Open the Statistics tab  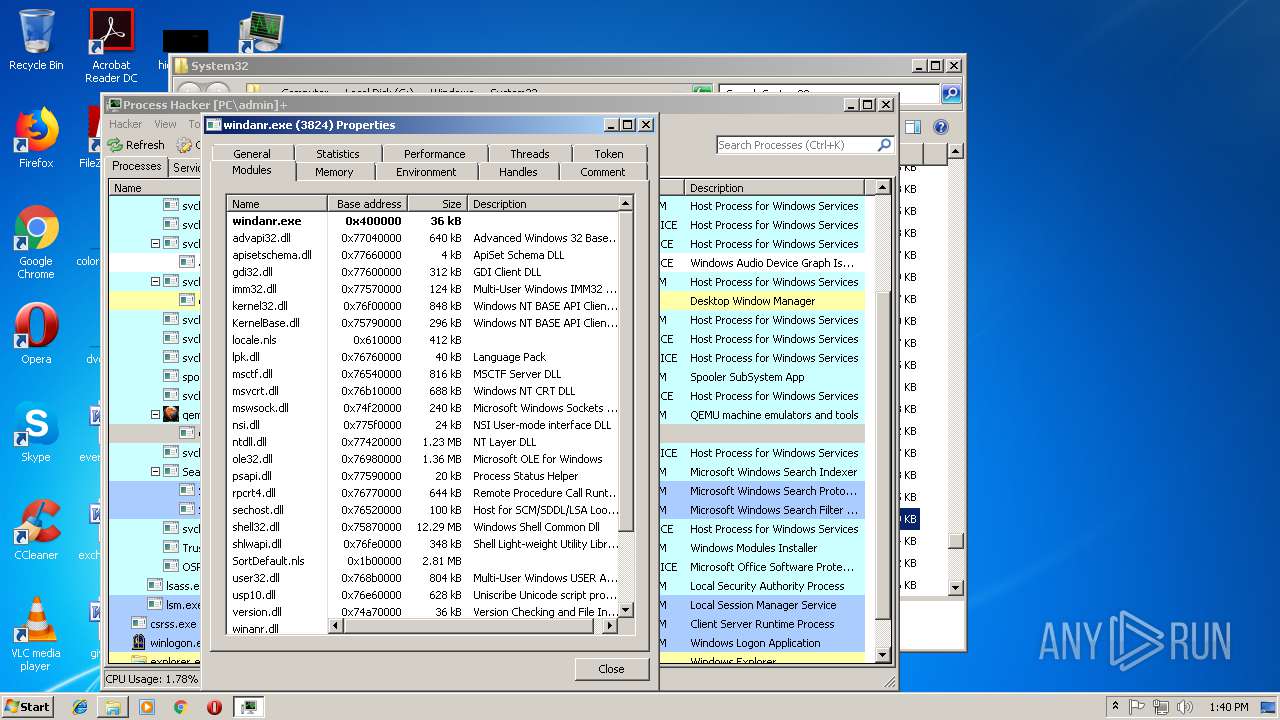pos(338,154)
